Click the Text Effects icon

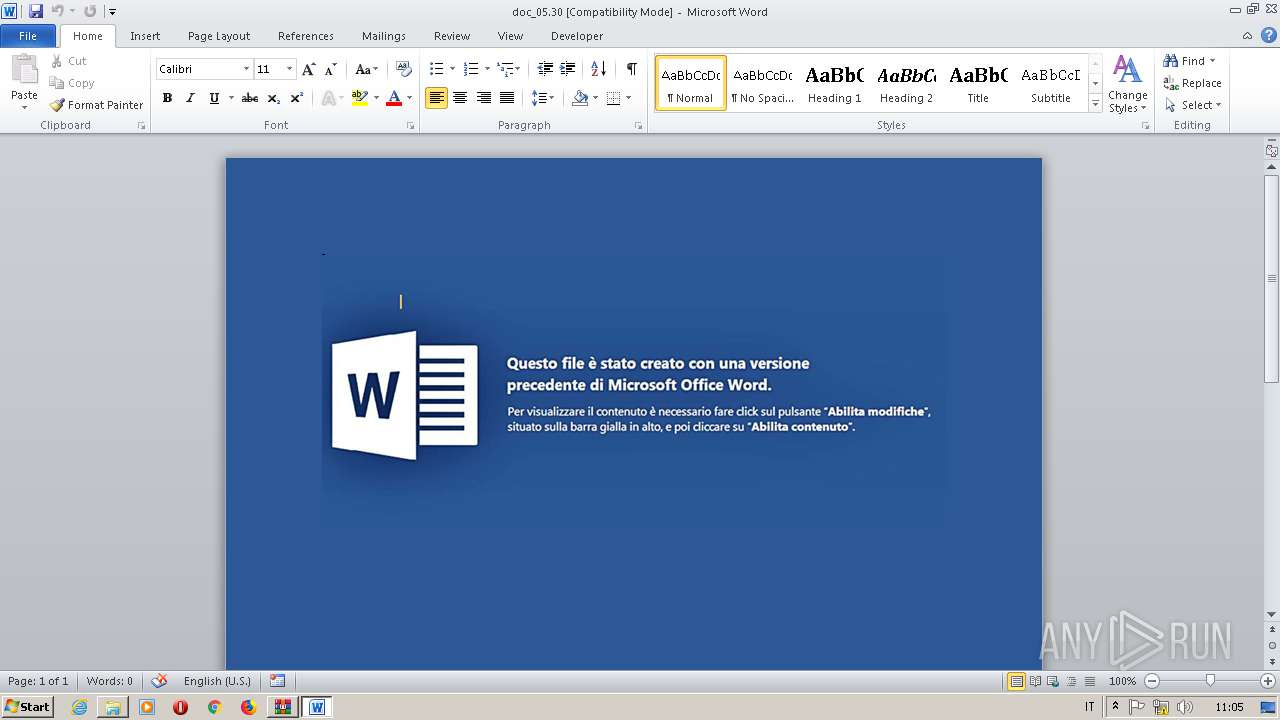coord(329,98)
